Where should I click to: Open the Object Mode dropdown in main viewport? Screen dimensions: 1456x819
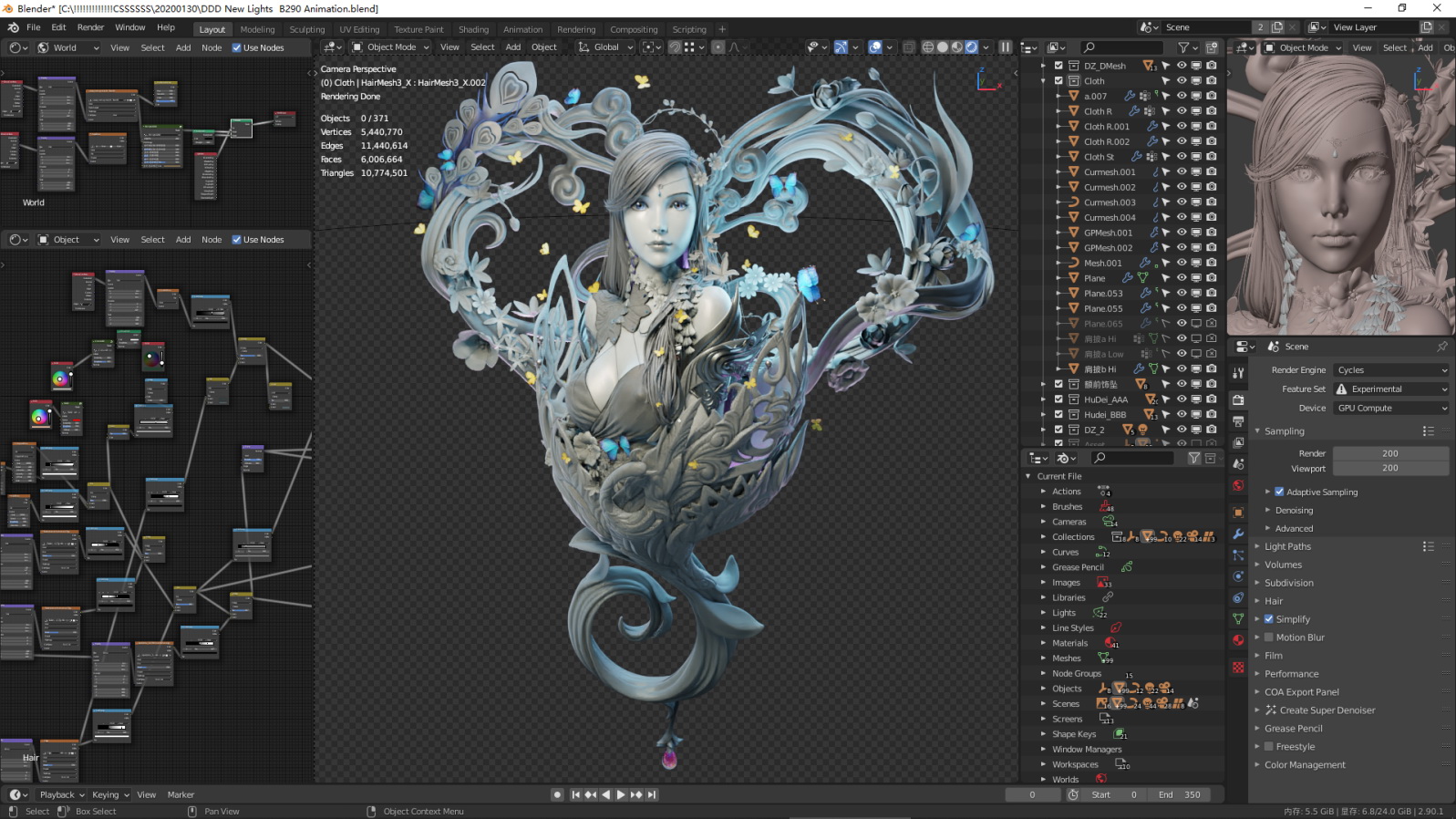point(391,47)
